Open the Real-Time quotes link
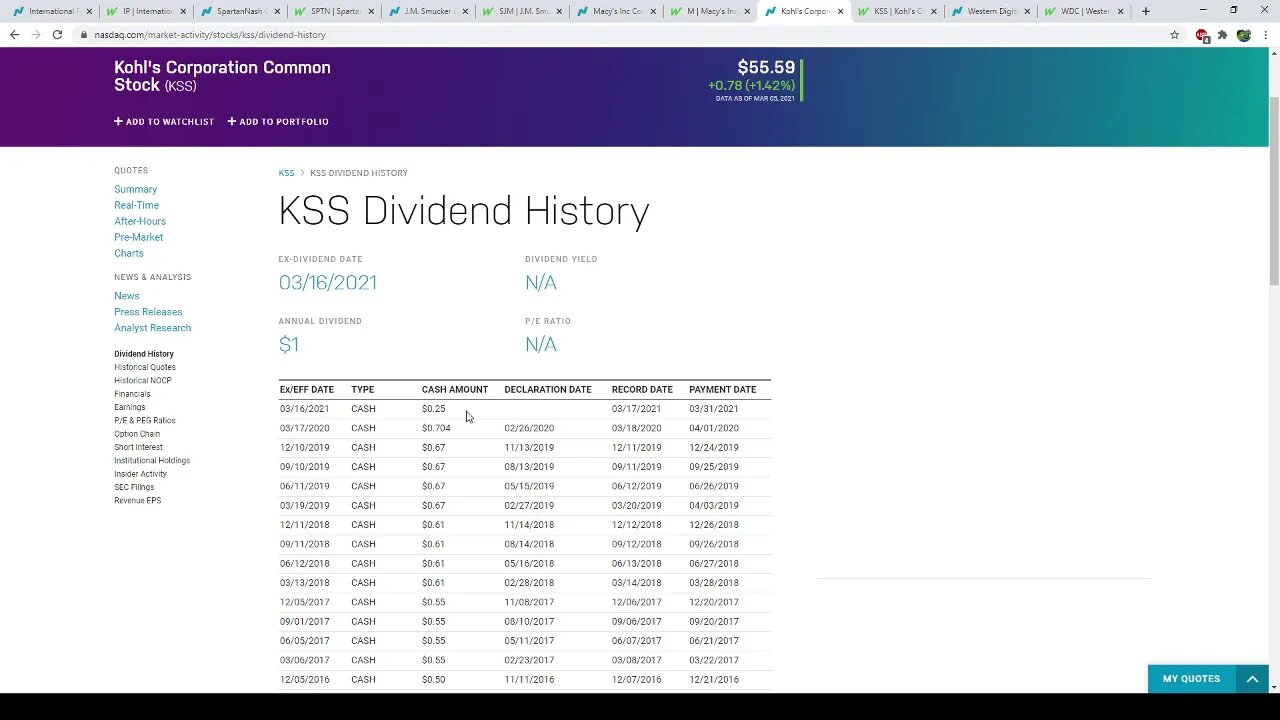 tap(136, 205)
